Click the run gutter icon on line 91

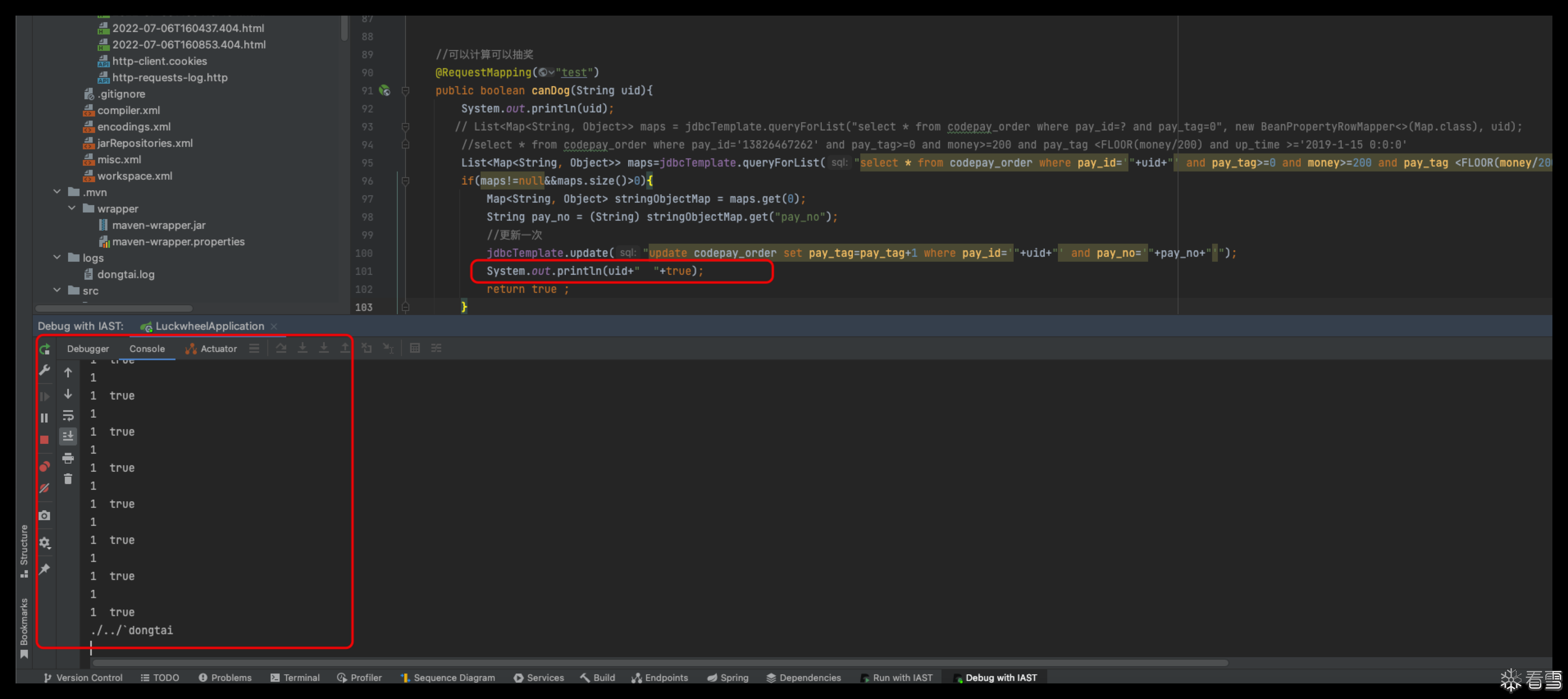coord(385,91)
